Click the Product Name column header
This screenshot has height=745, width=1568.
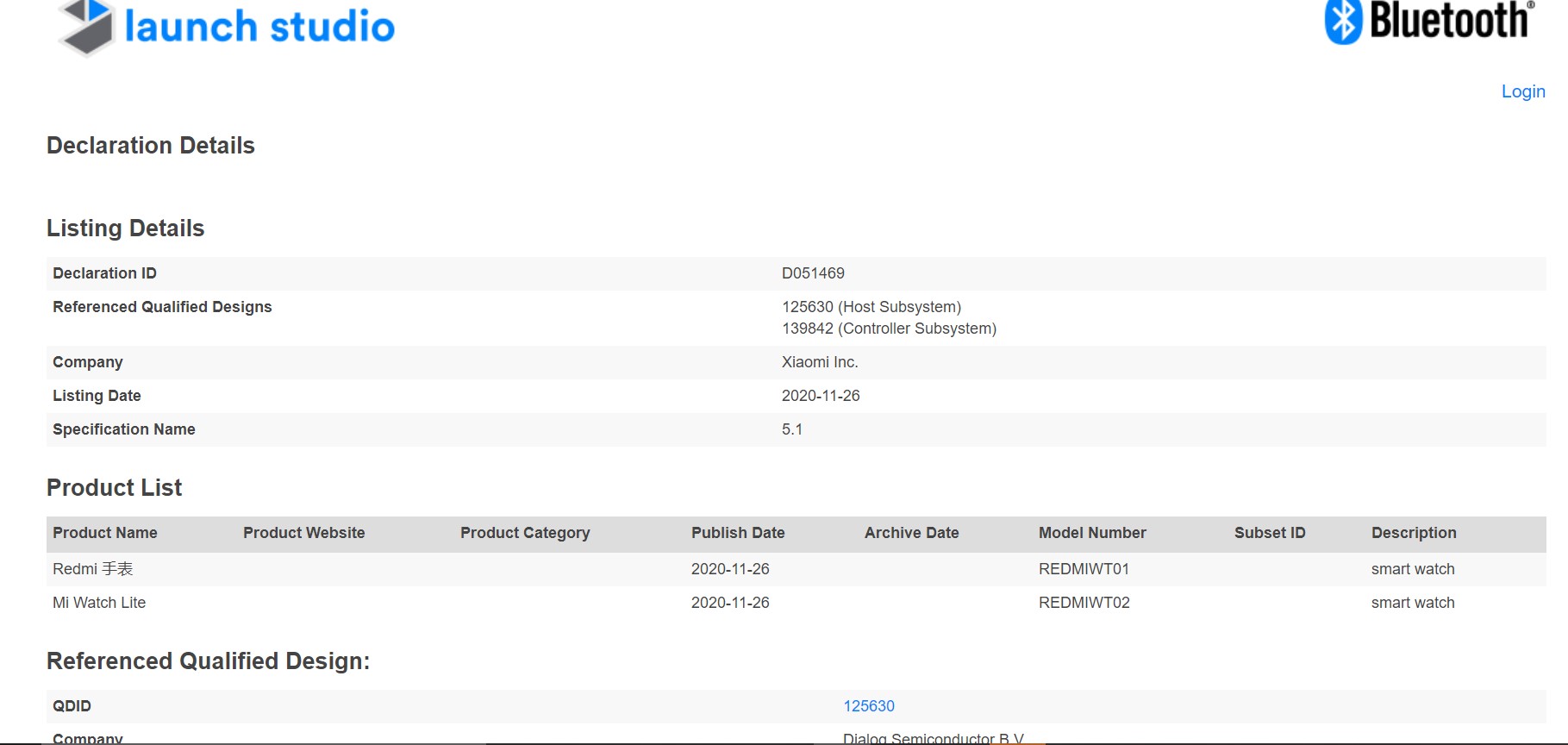(105, 533)
